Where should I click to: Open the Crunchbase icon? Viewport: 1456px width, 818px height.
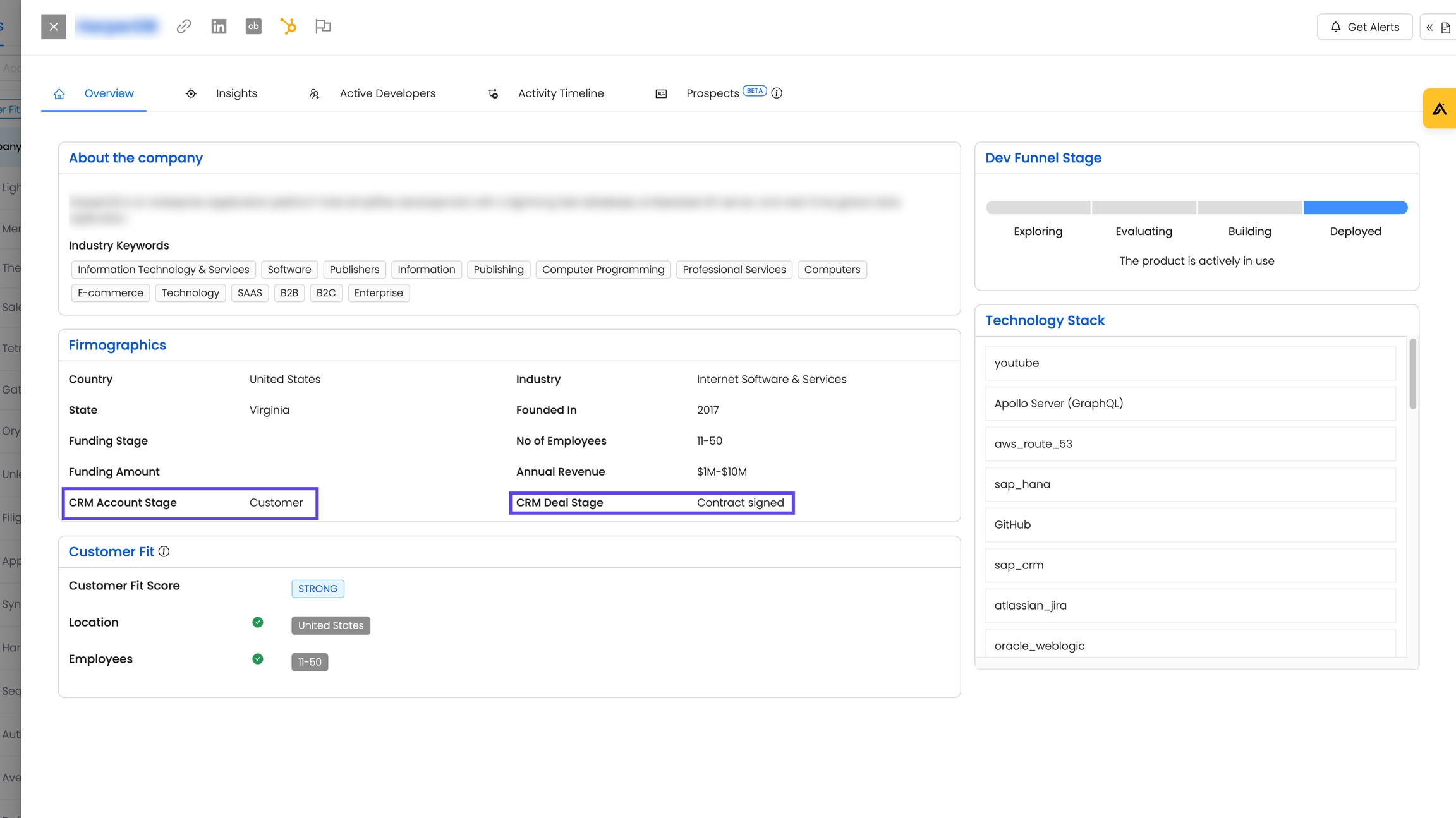[x=253, y=27]
